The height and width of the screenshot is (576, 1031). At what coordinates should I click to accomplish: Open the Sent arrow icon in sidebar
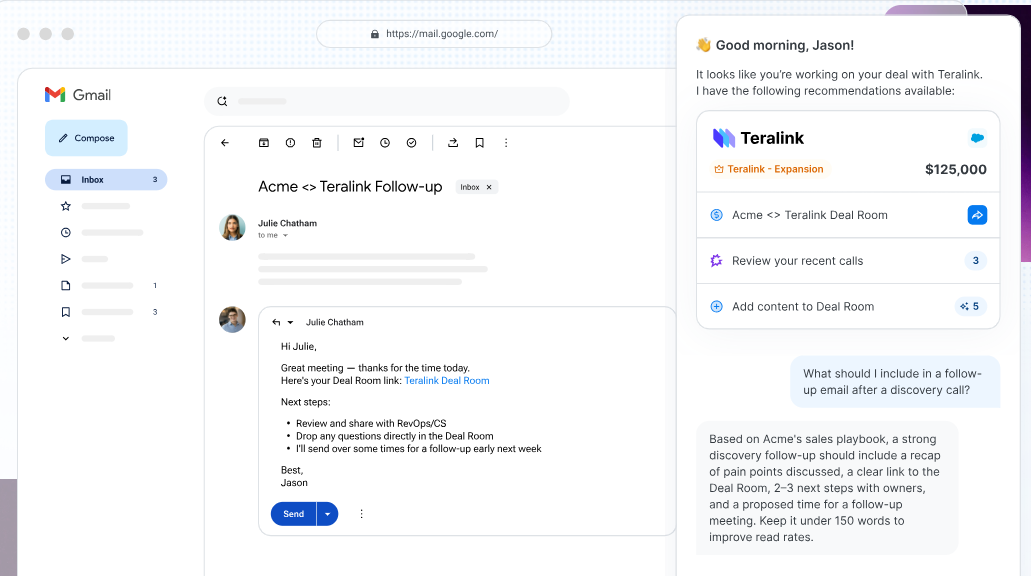click(66, 259)
